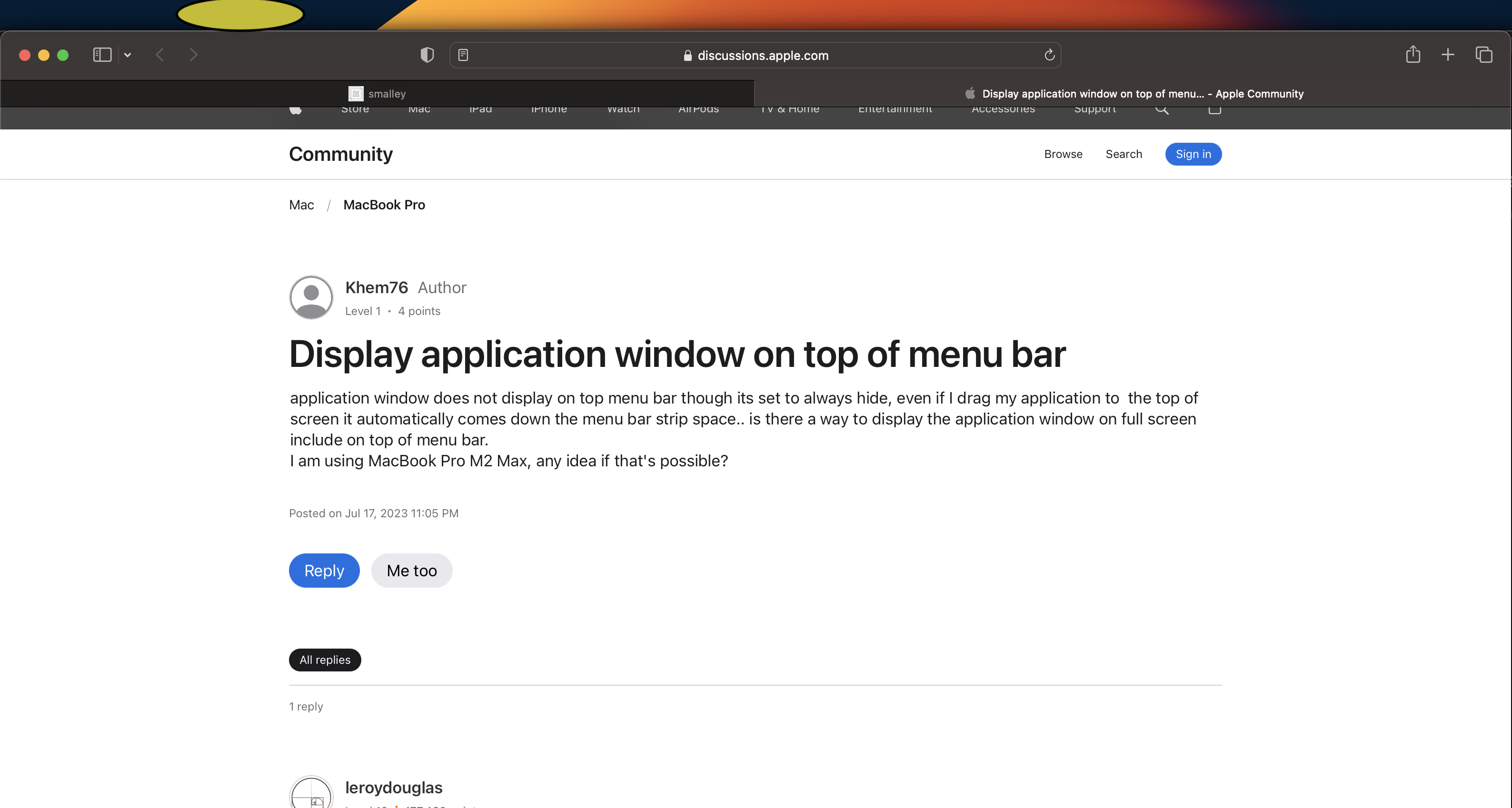Select the All replies filter pill
The height and width of the screenshot is (808, 1512).
325,660
